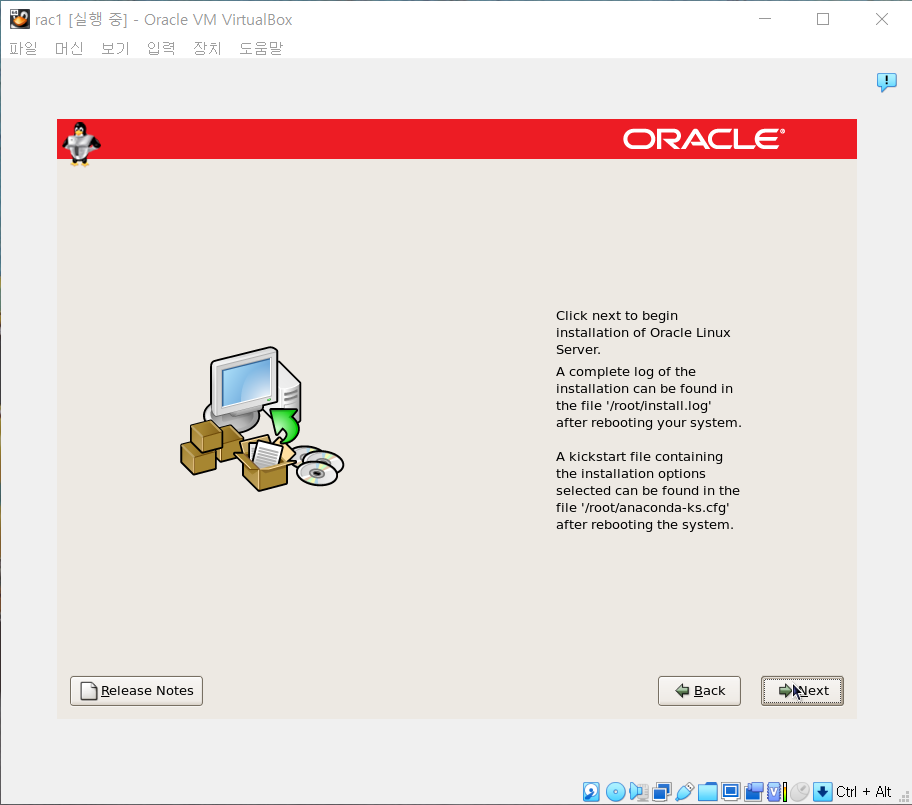Click the Oracle logo in the banner
This screenshot has height=805, width=912.
[704, 139]
